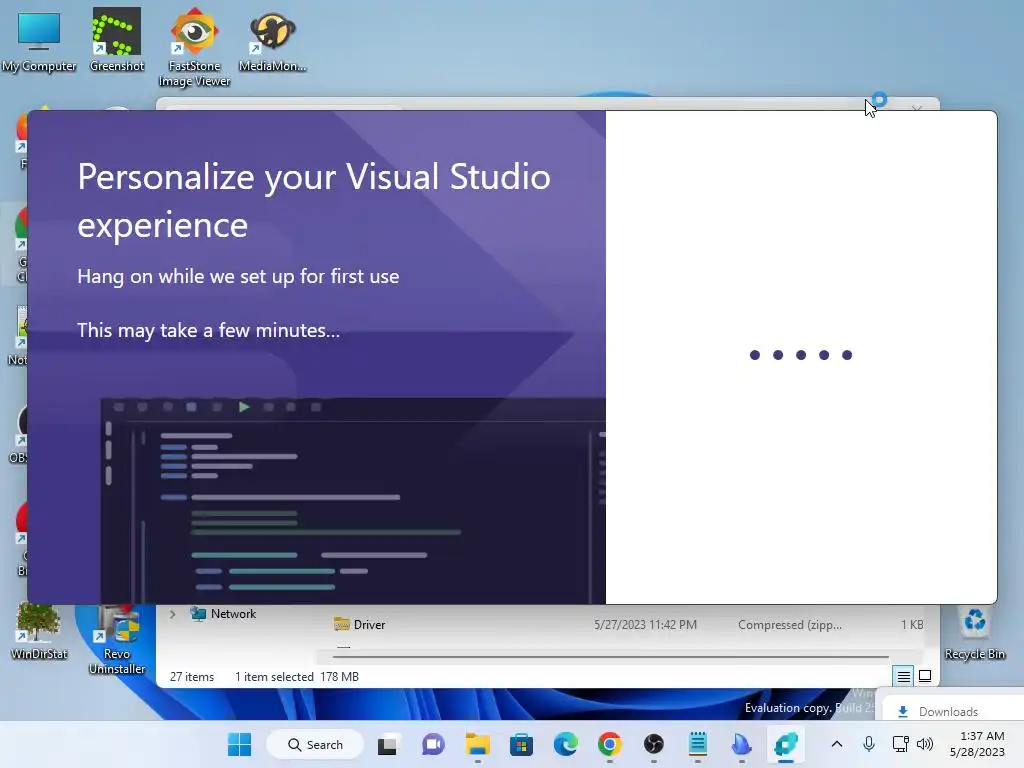Select the MediaMonkey desktop shortcut
The height and width of the screenshot is (768, 1024).
click(x=272, y=41)
